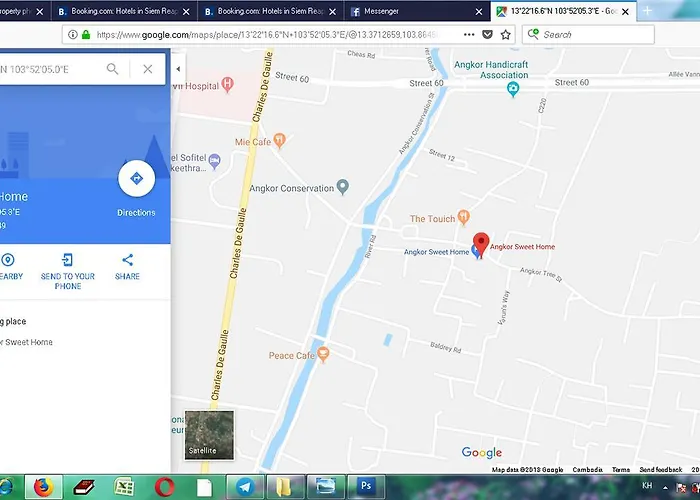
Task: Click Send to your phone
Action: (68, 271)
